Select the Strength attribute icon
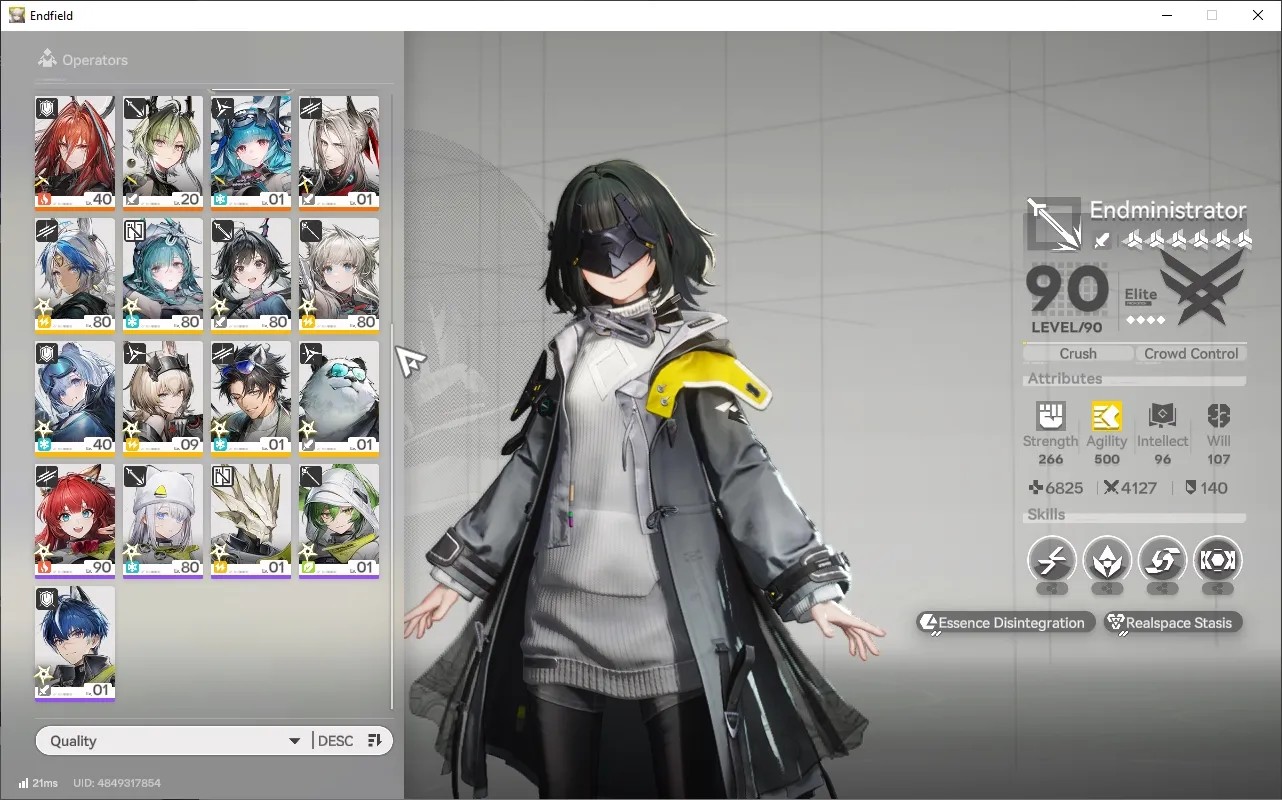The width and height of the screenshot is (1282, 800). (x=1050, y=416)
